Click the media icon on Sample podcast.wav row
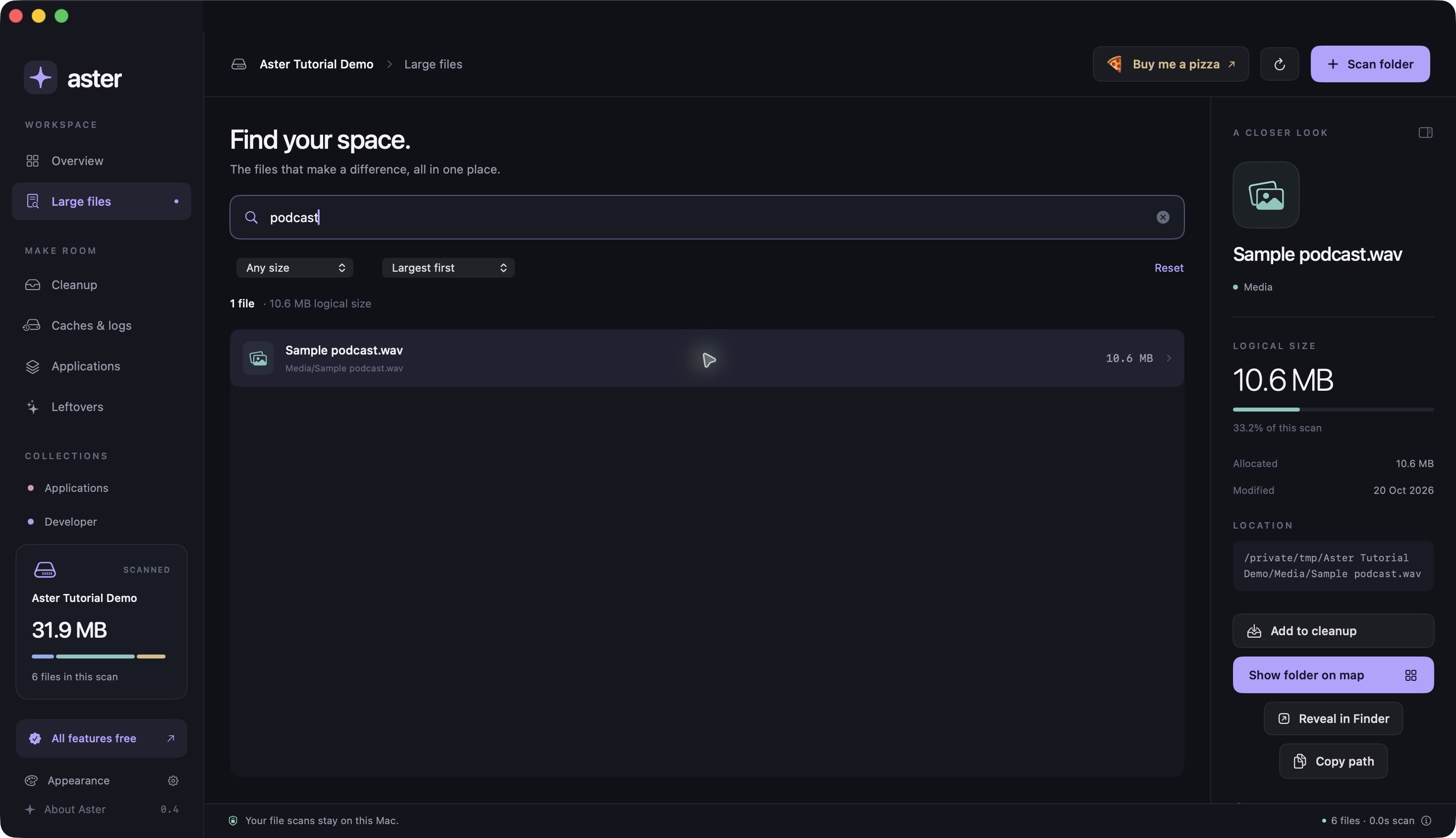 pos(258,358)
